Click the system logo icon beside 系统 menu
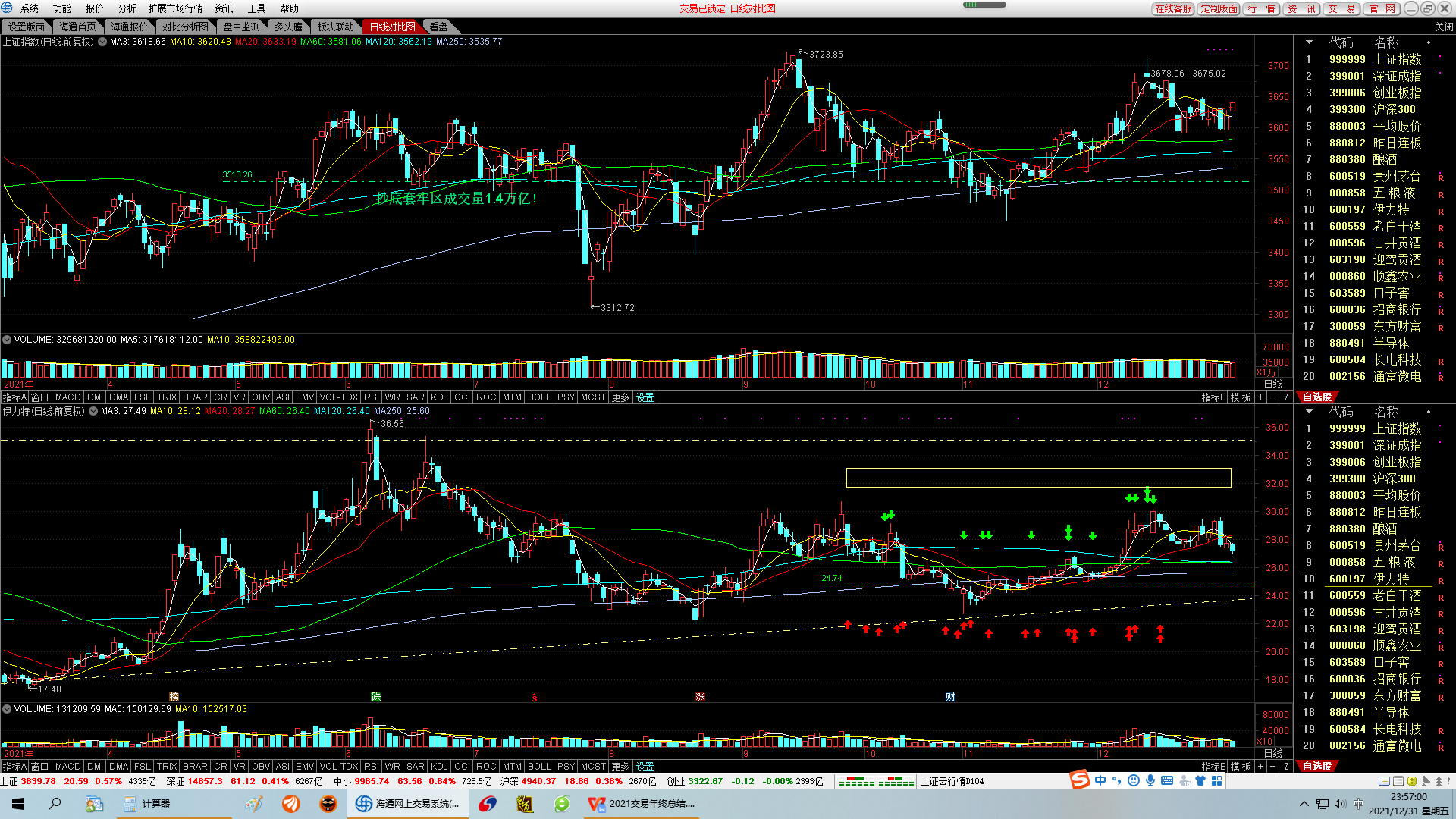The image size is (1456, 819). point(8,8)
